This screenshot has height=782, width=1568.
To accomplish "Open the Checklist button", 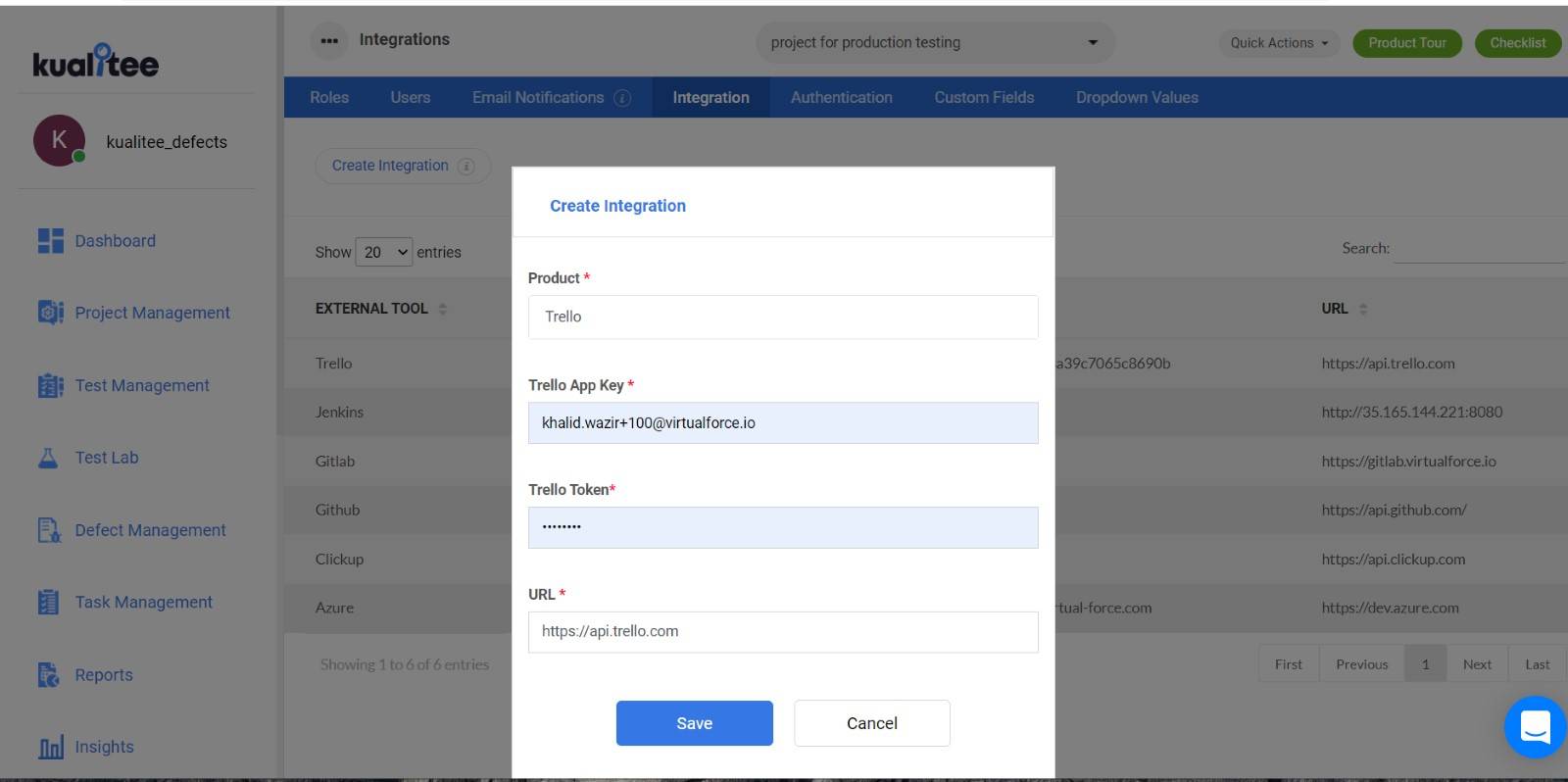I will pyautogui.click(x=1518, y=43).
